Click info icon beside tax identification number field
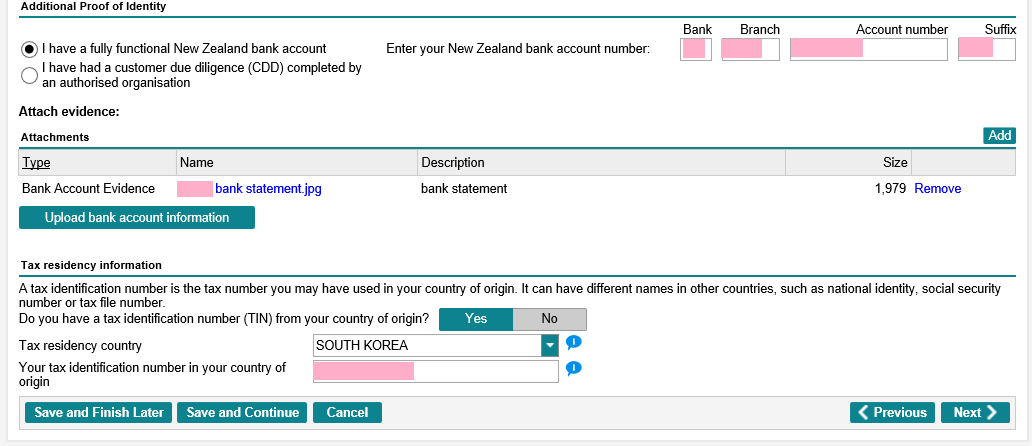 click(x=573, y=369)
